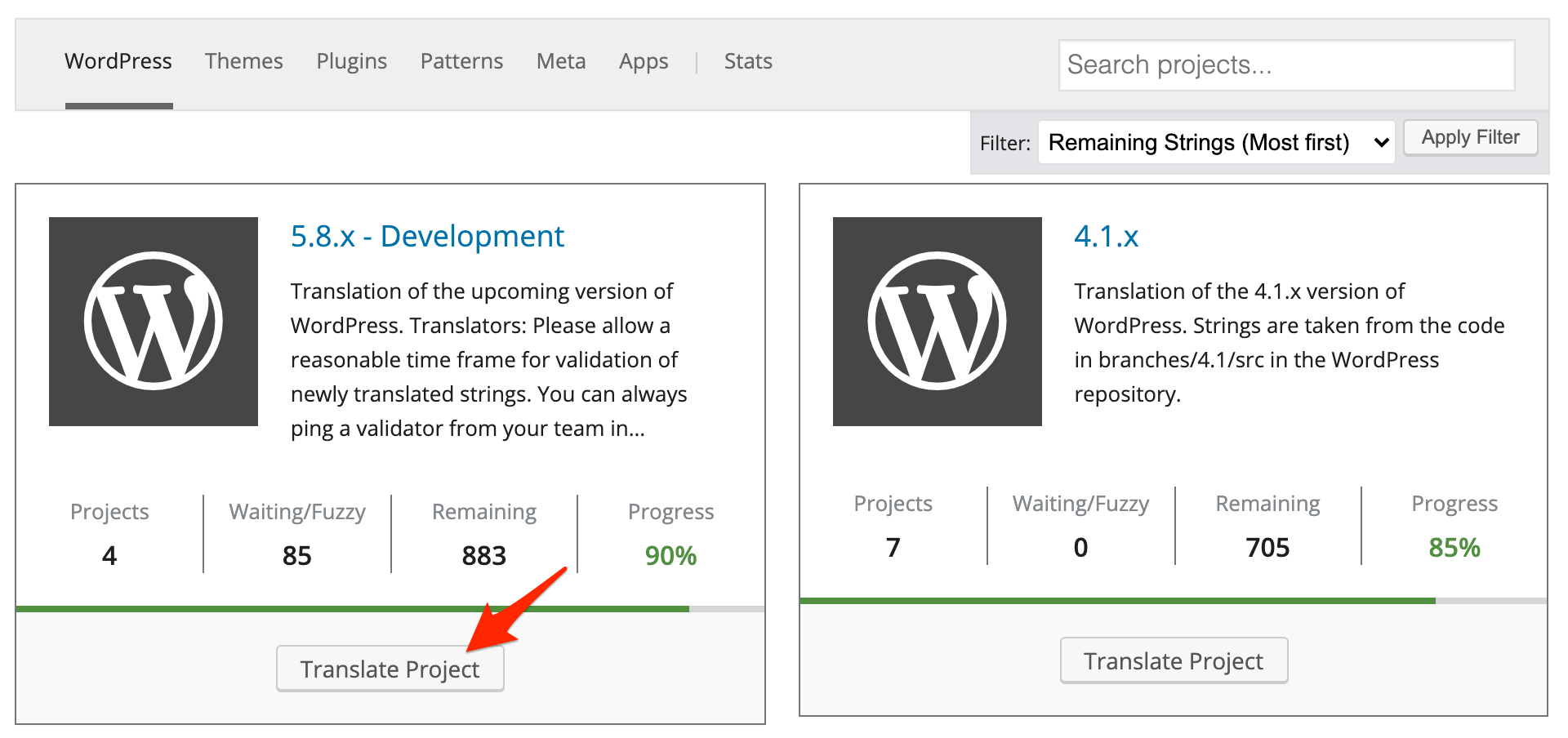Switch to the Themes tab
Viewport: 1568px width, 738px height.
(243, 62)
